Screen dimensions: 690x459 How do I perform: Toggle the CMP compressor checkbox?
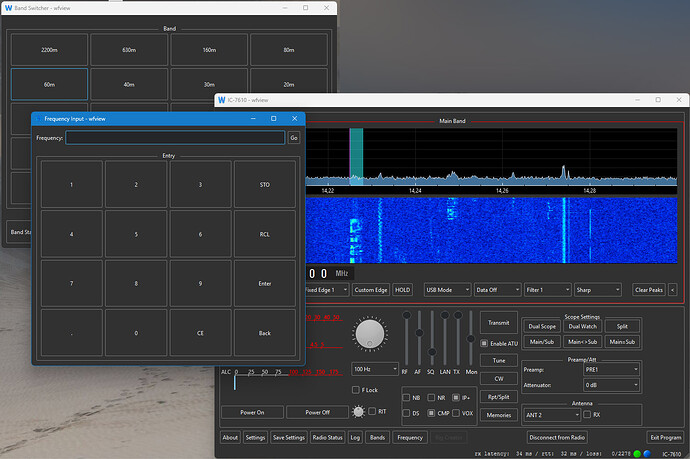tap(431, 413)
